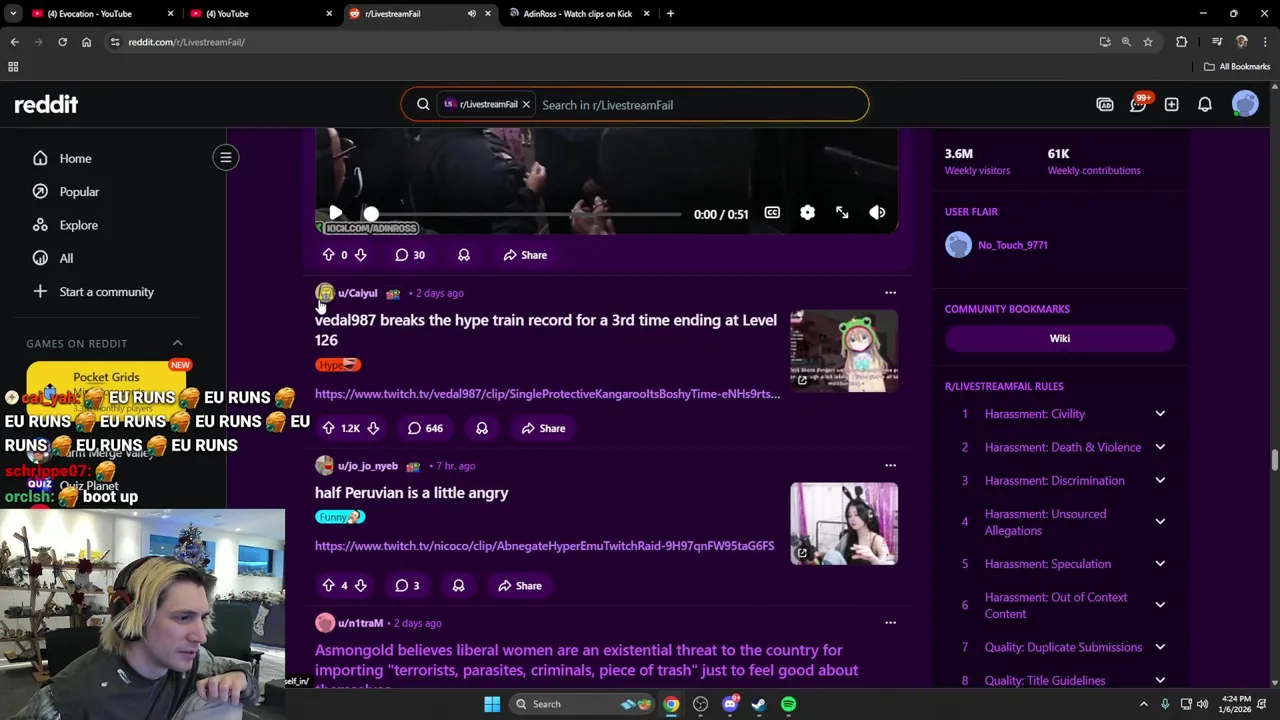Open the 30 comments on video post
This screenshot has height=720, width=1280.
coord(409,255)
